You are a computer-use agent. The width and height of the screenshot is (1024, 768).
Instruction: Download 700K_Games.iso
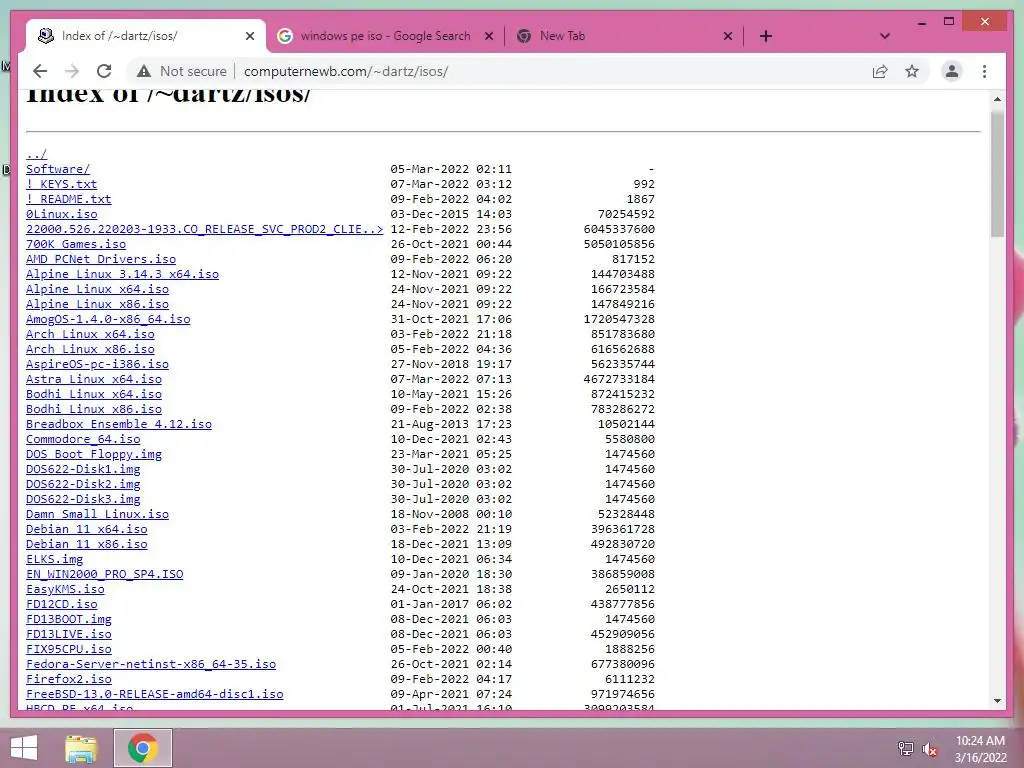[76, 244]
